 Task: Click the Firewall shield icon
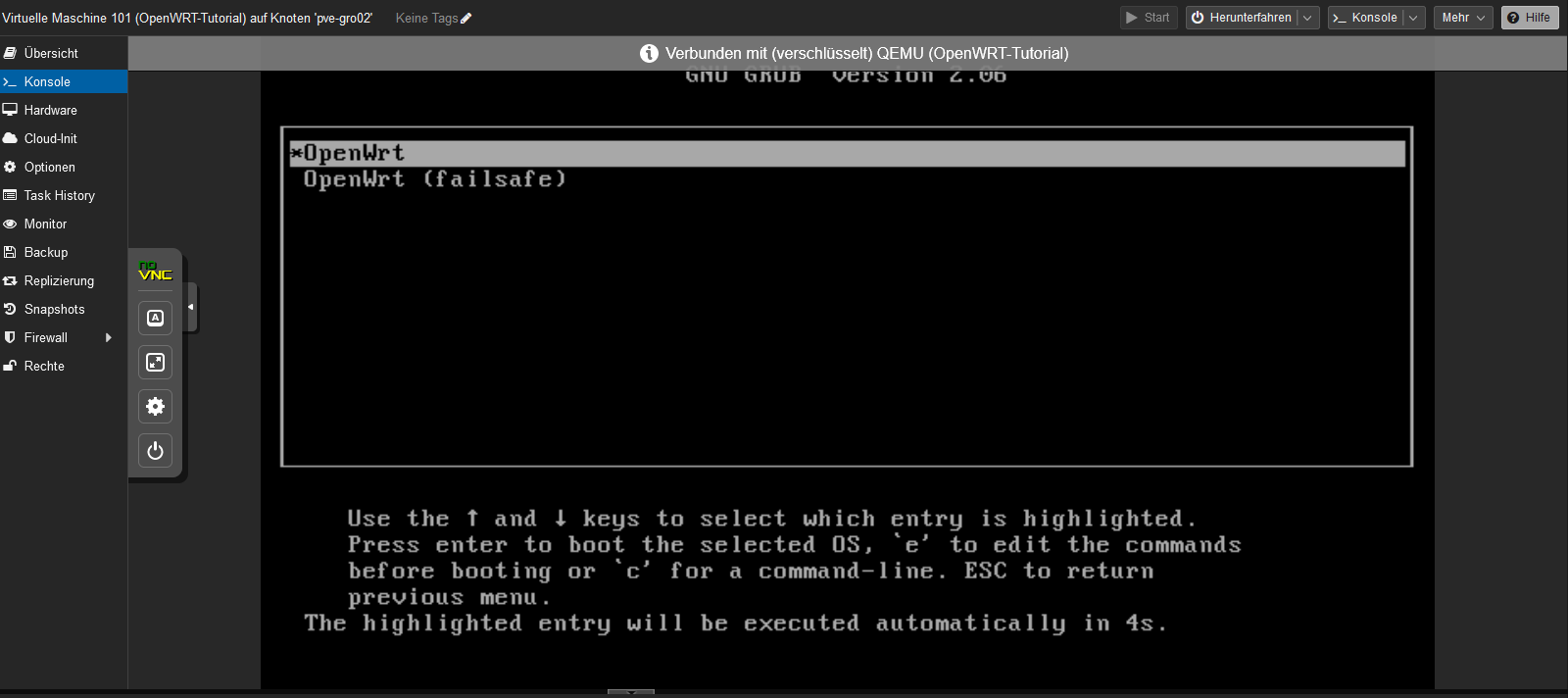click(10, 337)
